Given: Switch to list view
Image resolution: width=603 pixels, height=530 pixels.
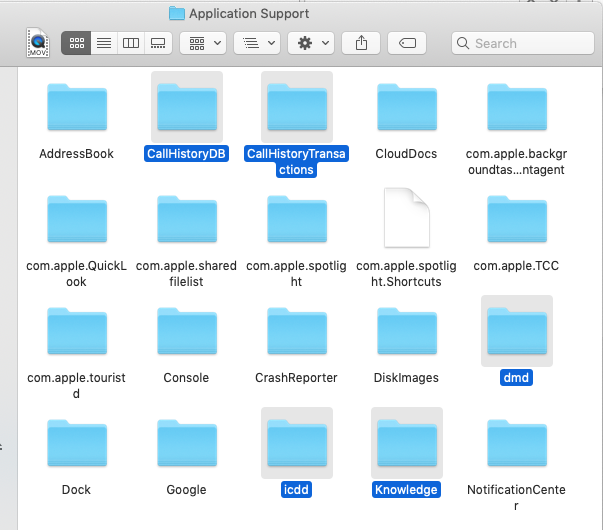Looking at the screenshot, I should click(x=104, y=43).
